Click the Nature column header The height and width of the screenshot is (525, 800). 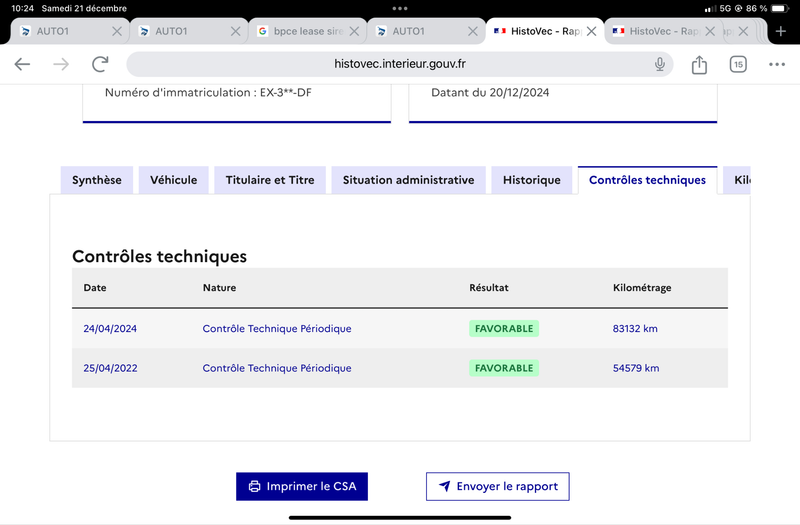click(x=219, y=288)
